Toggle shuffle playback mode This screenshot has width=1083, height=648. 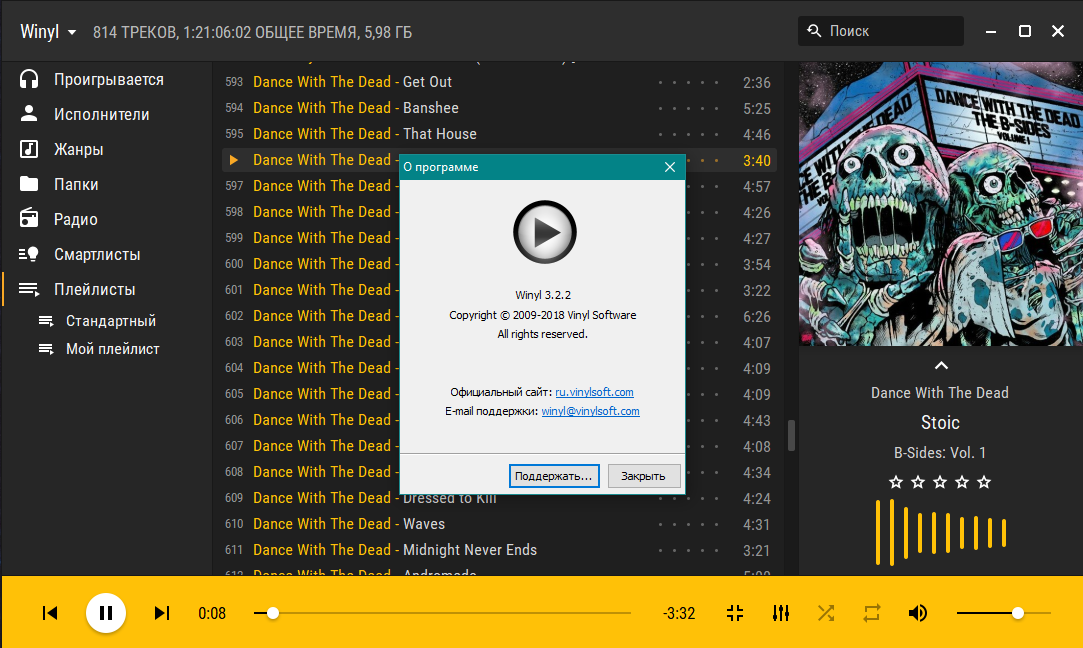tap(826, 613)
